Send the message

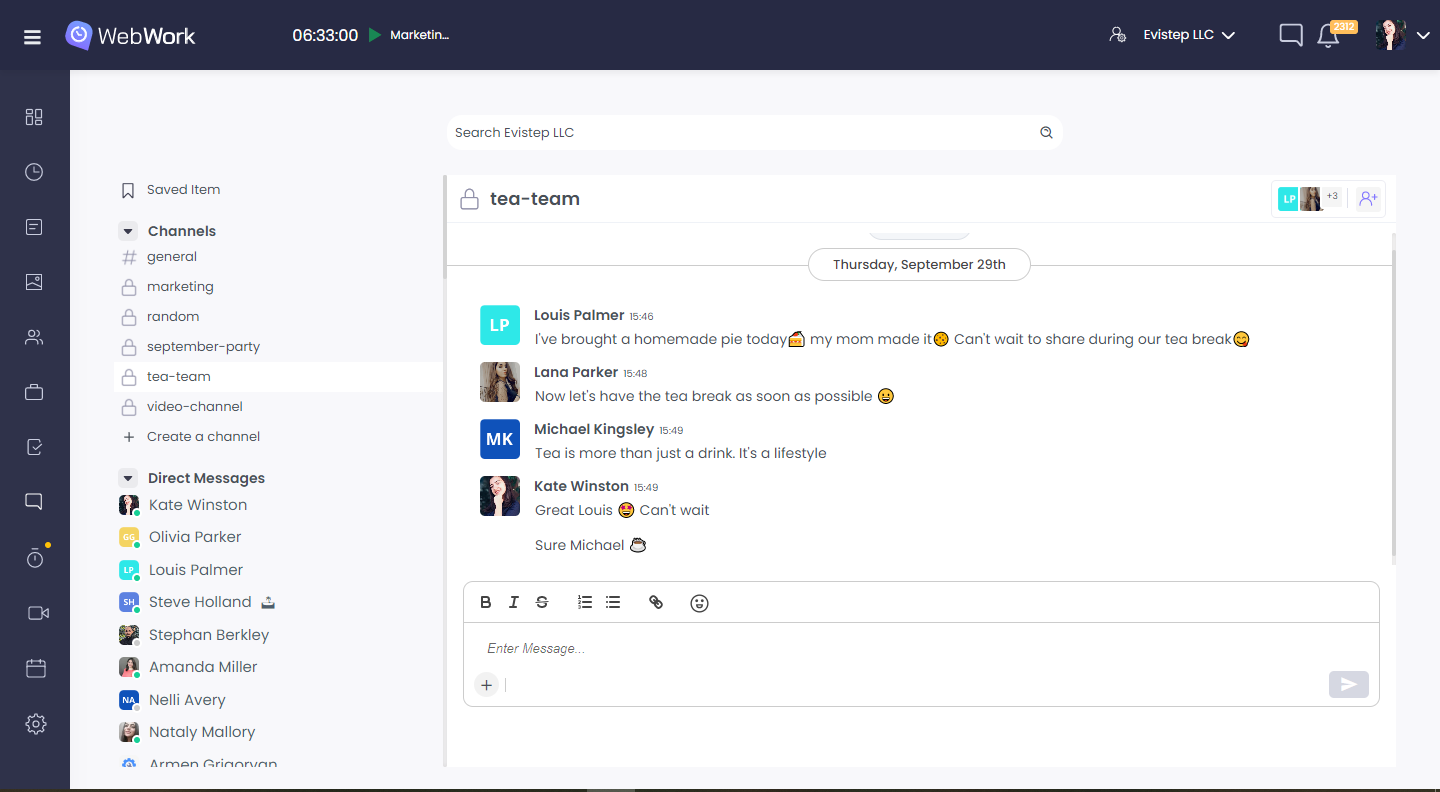[1348, 684]
